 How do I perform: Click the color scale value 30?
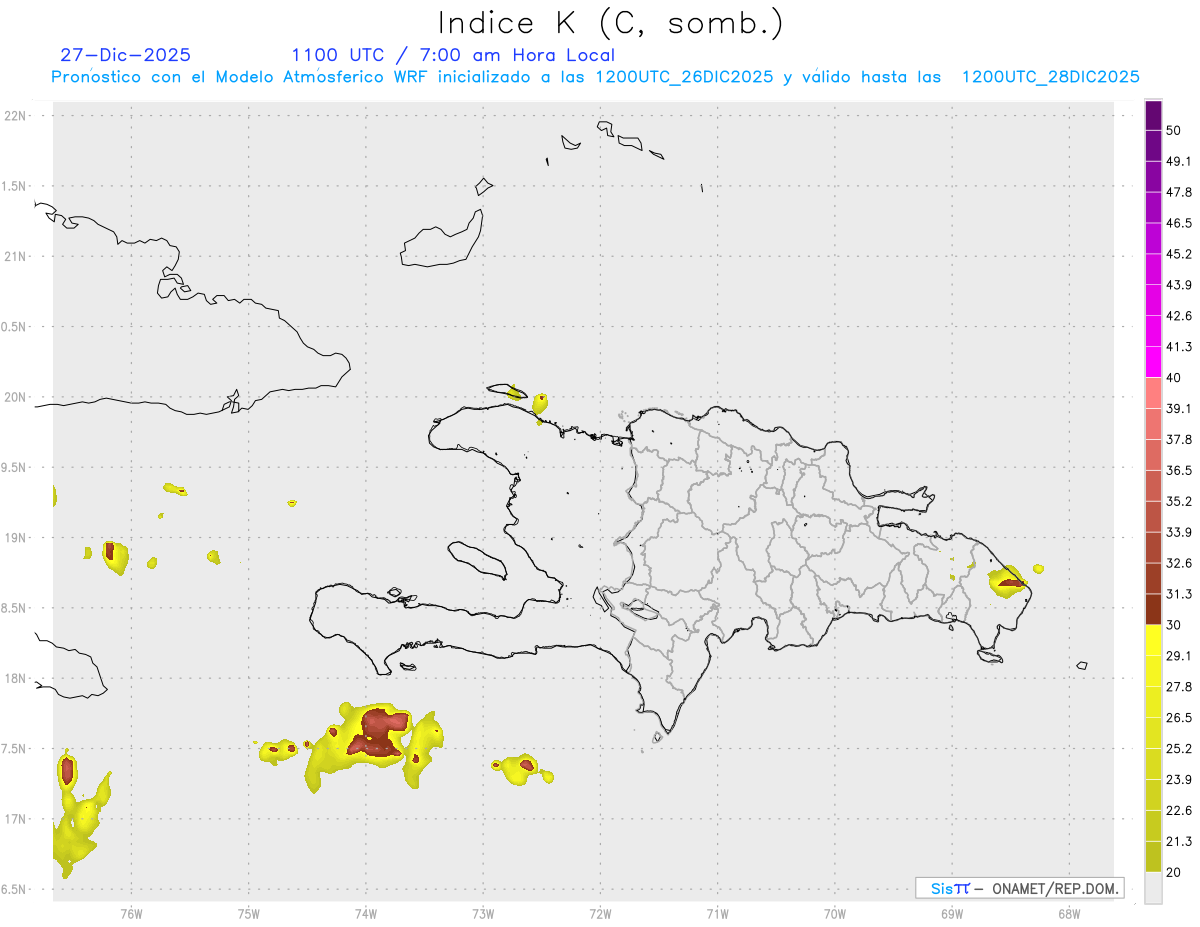pos(1174,625)
